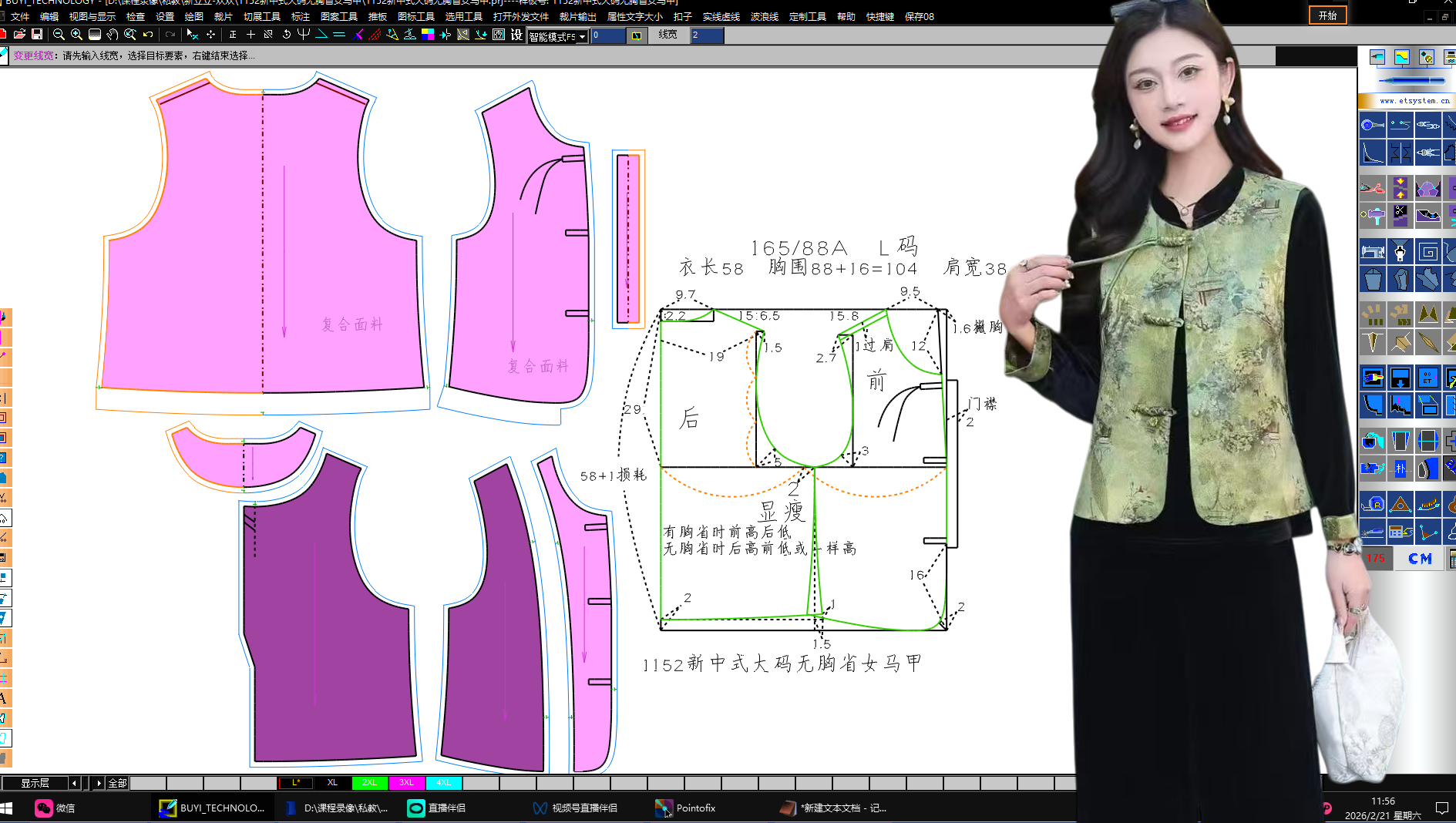Select the hand pan tool icon
This screenshot has height=823, width=1456.
point(112,35)
